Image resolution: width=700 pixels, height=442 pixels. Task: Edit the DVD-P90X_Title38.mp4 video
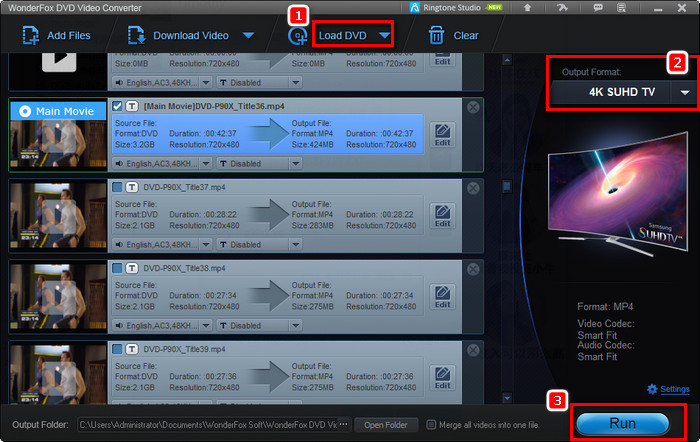[x=442, y=296]
